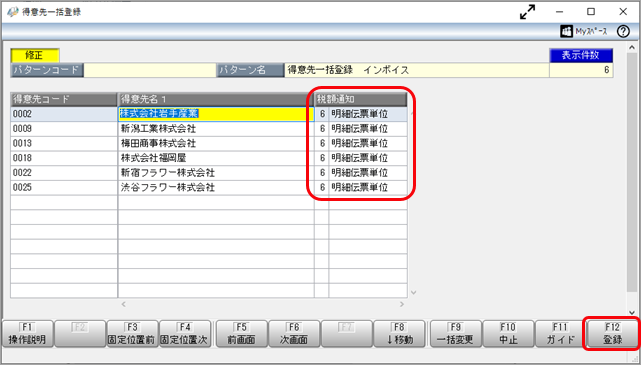Open the help question mark icon
641x365 pixels.
click(623, 31)
